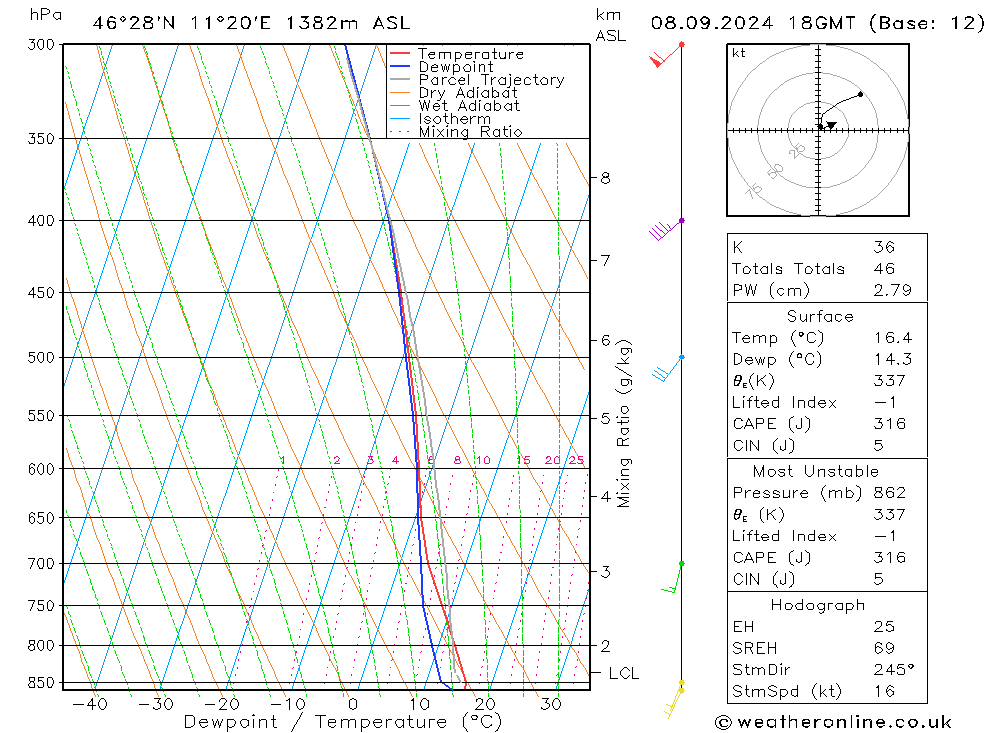Click the 'hPa' axis unit label
Image resolution: width=1000 pixels, height=733 pixels.
46,15
